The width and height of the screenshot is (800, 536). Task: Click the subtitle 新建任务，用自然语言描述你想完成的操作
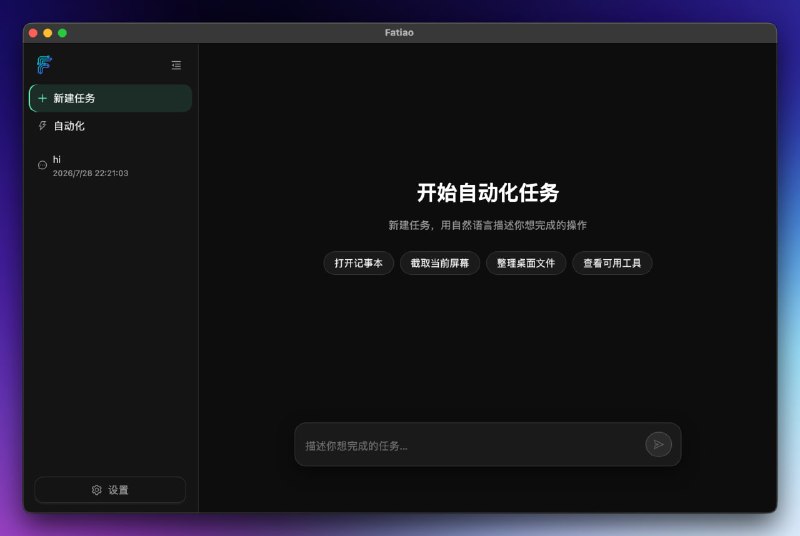pyautogui.click(x=488, y=225)
